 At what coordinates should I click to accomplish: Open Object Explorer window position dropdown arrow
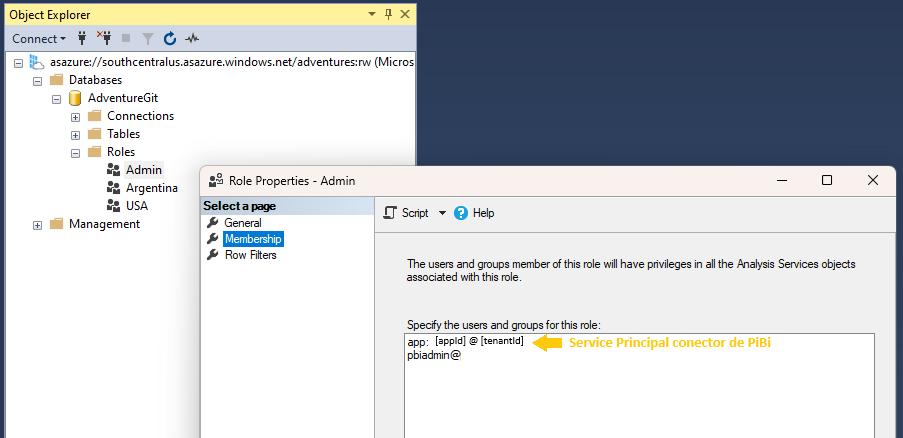pos(372,14)
